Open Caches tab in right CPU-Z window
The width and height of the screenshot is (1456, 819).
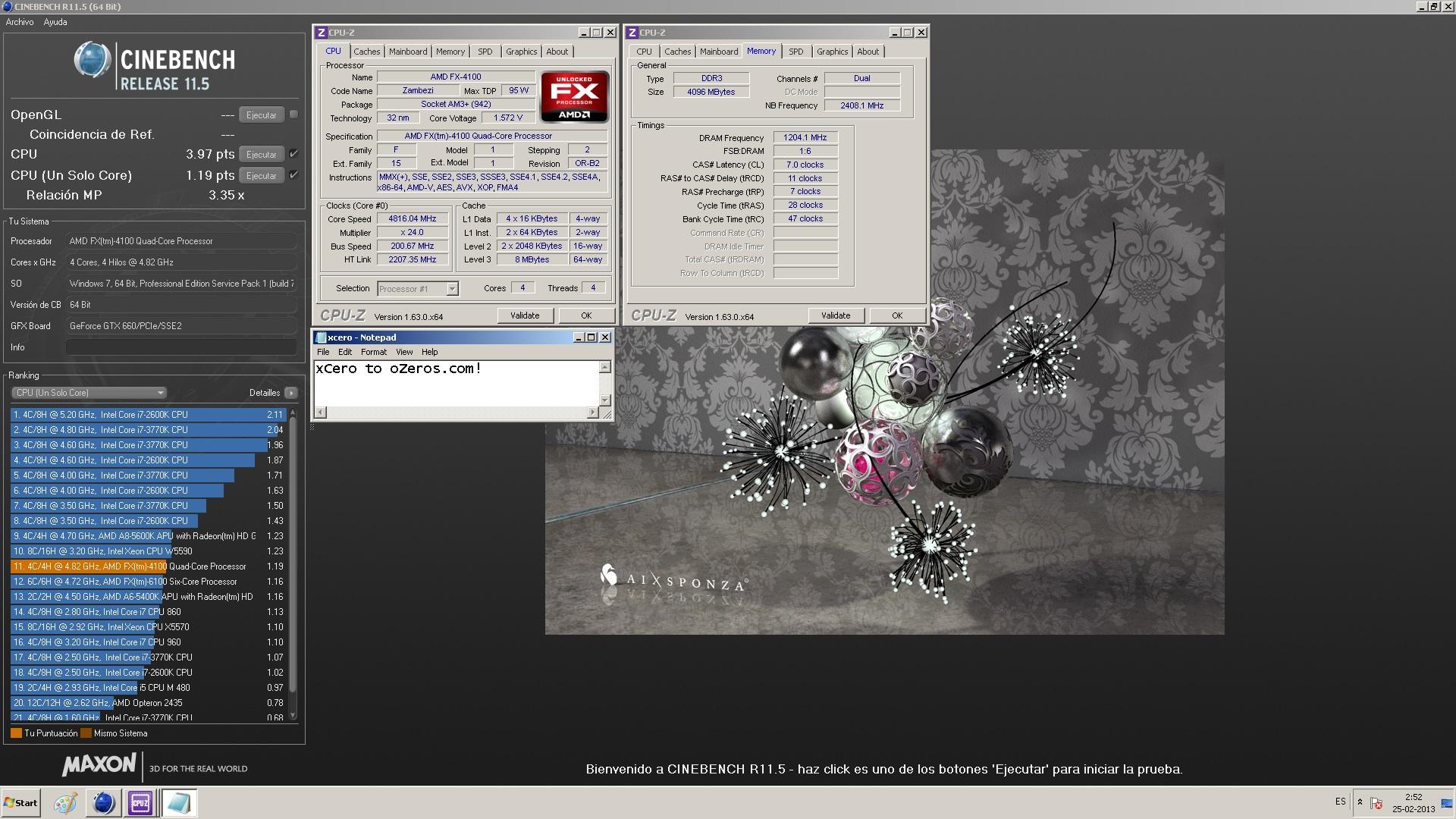click(677, 52)
